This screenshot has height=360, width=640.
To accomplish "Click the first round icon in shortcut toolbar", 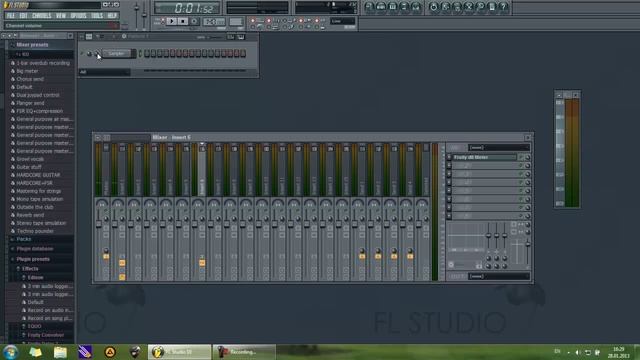I will (x=369, y=7).
